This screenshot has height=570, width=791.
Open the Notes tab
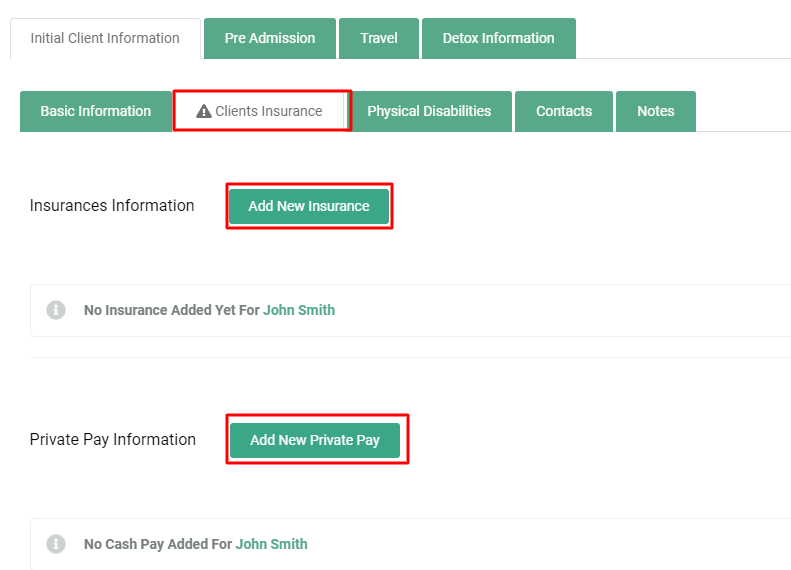coord(656,111)
